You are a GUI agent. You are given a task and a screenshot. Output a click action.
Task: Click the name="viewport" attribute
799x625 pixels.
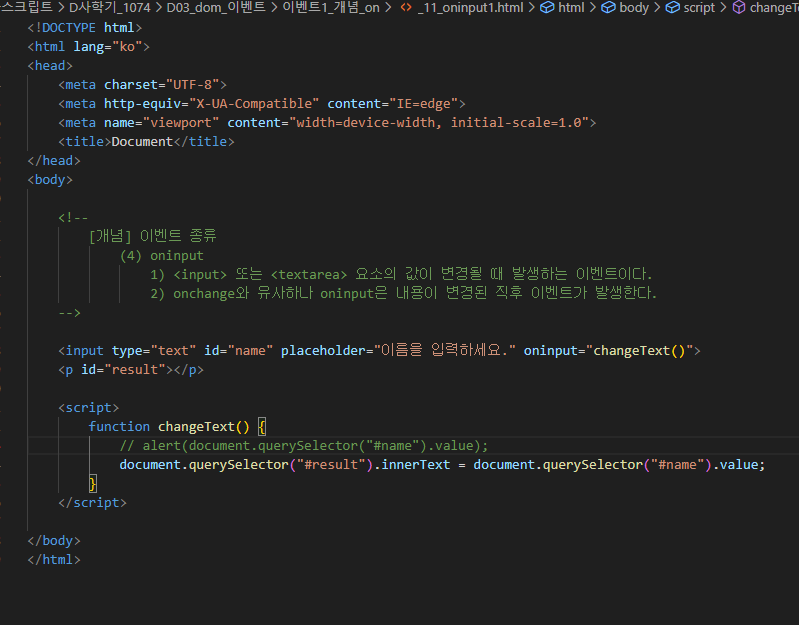click(162, 123)
